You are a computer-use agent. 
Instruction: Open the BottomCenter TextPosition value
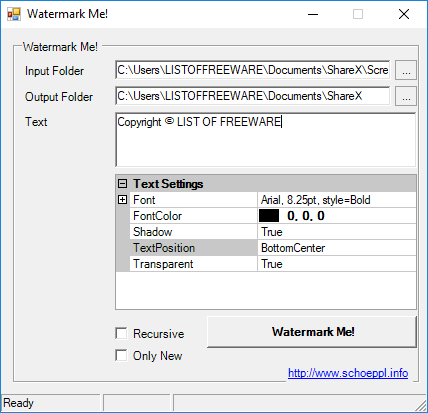click(337, 248)
